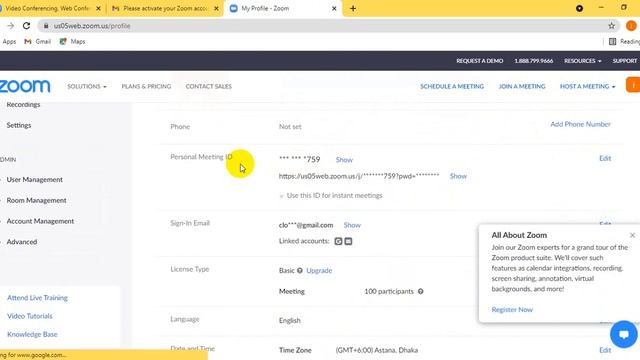
Task: Click the Basic license info icon
Action: [x=300, y=270]
